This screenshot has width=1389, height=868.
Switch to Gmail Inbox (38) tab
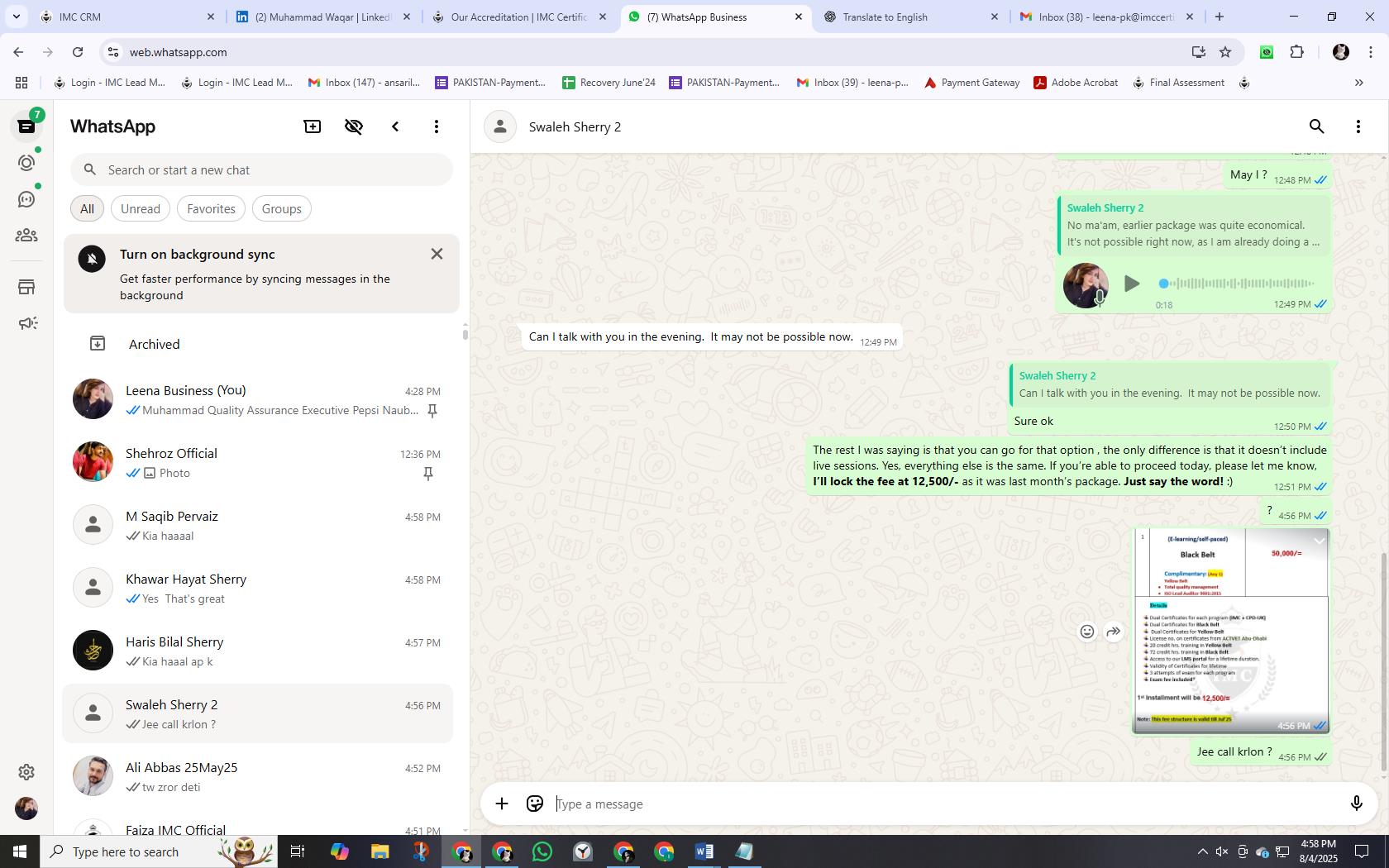(1106, 17)
